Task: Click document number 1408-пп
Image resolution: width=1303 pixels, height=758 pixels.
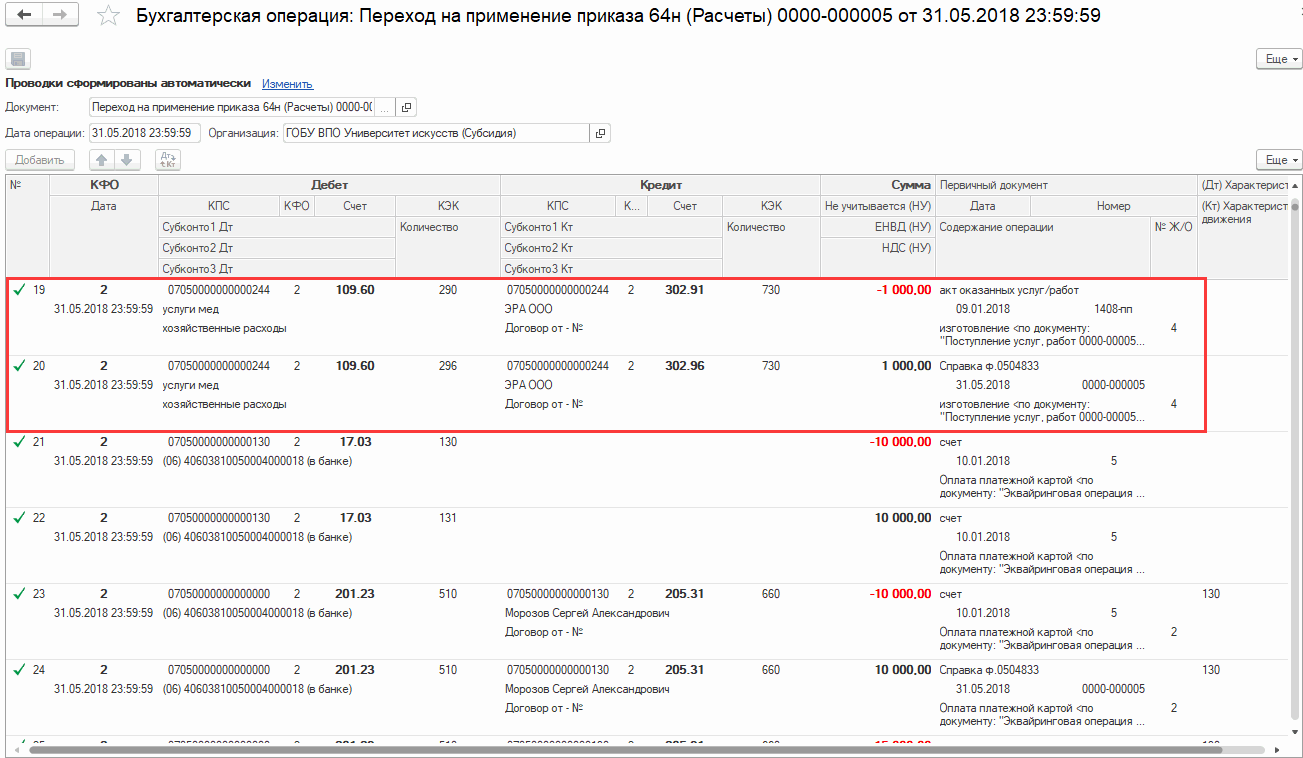Action: pos(1113,309)
